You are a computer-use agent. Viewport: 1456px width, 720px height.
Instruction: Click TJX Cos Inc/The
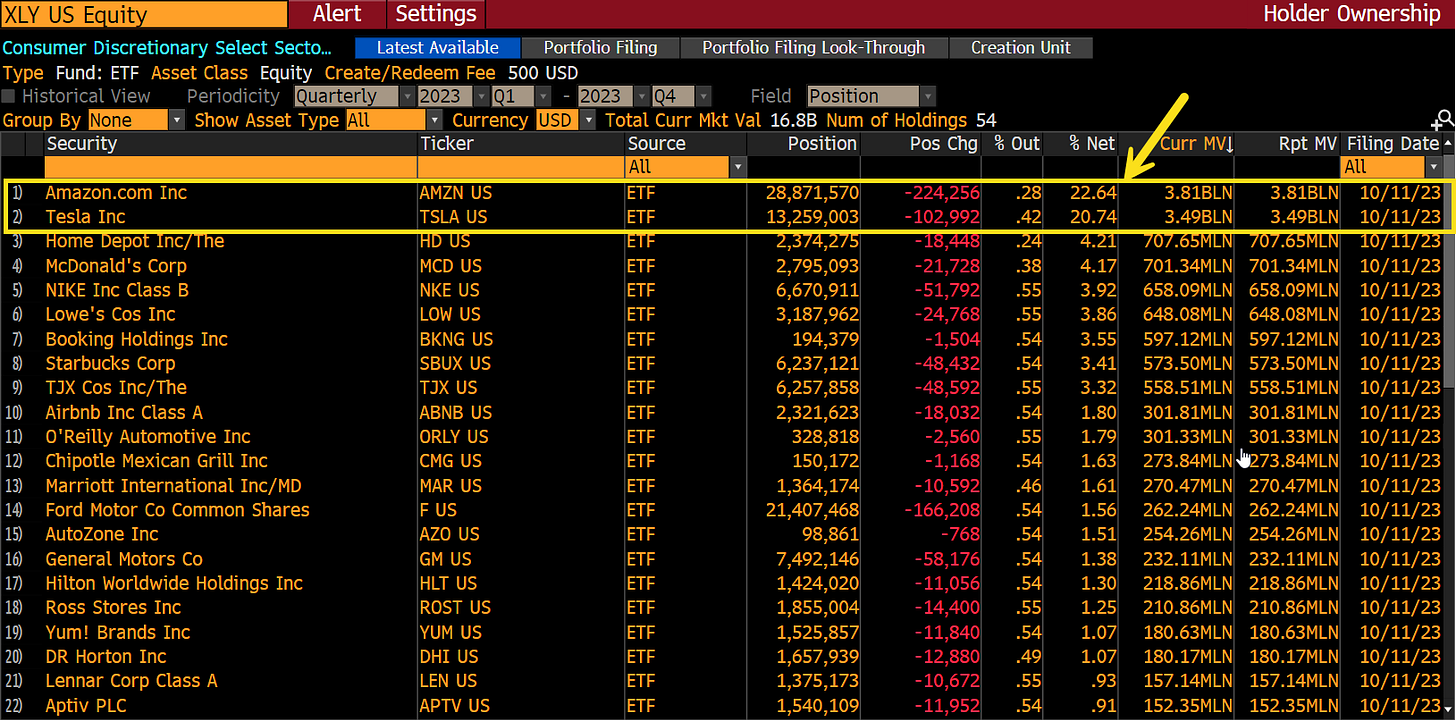(116, 387)
